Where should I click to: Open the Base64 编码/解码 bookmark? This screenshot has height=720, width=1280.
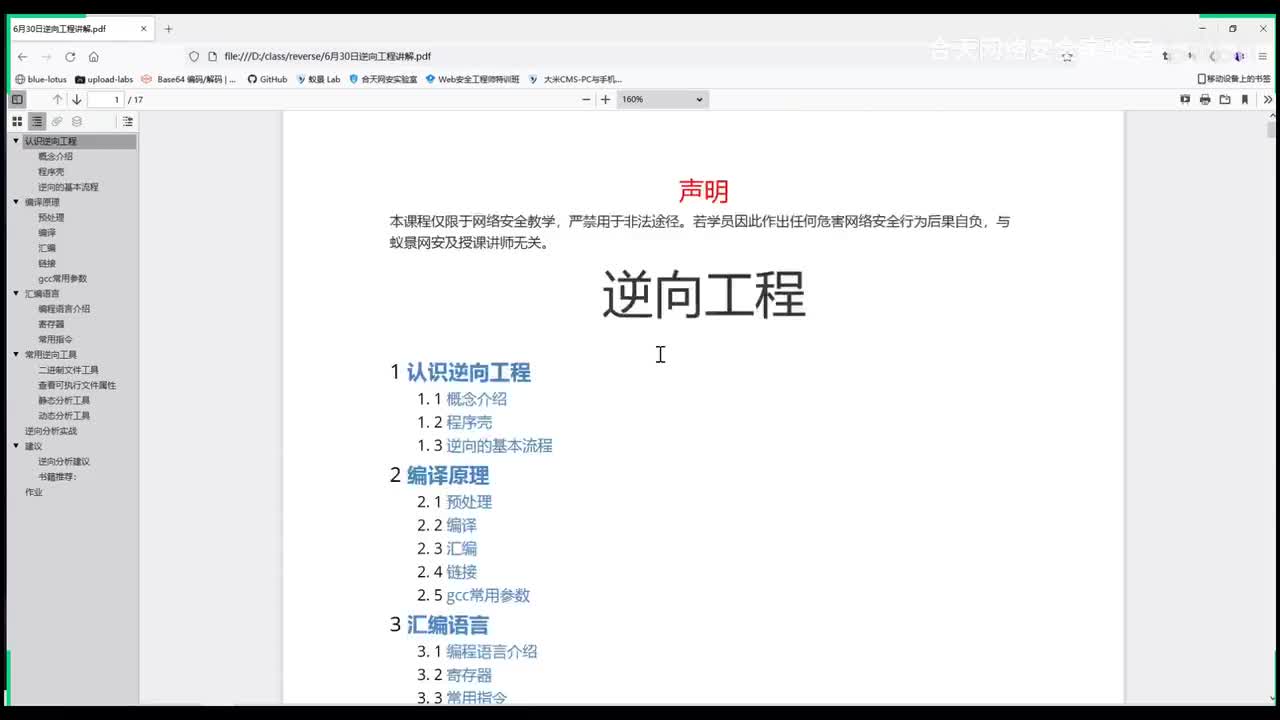coord(189,79)
